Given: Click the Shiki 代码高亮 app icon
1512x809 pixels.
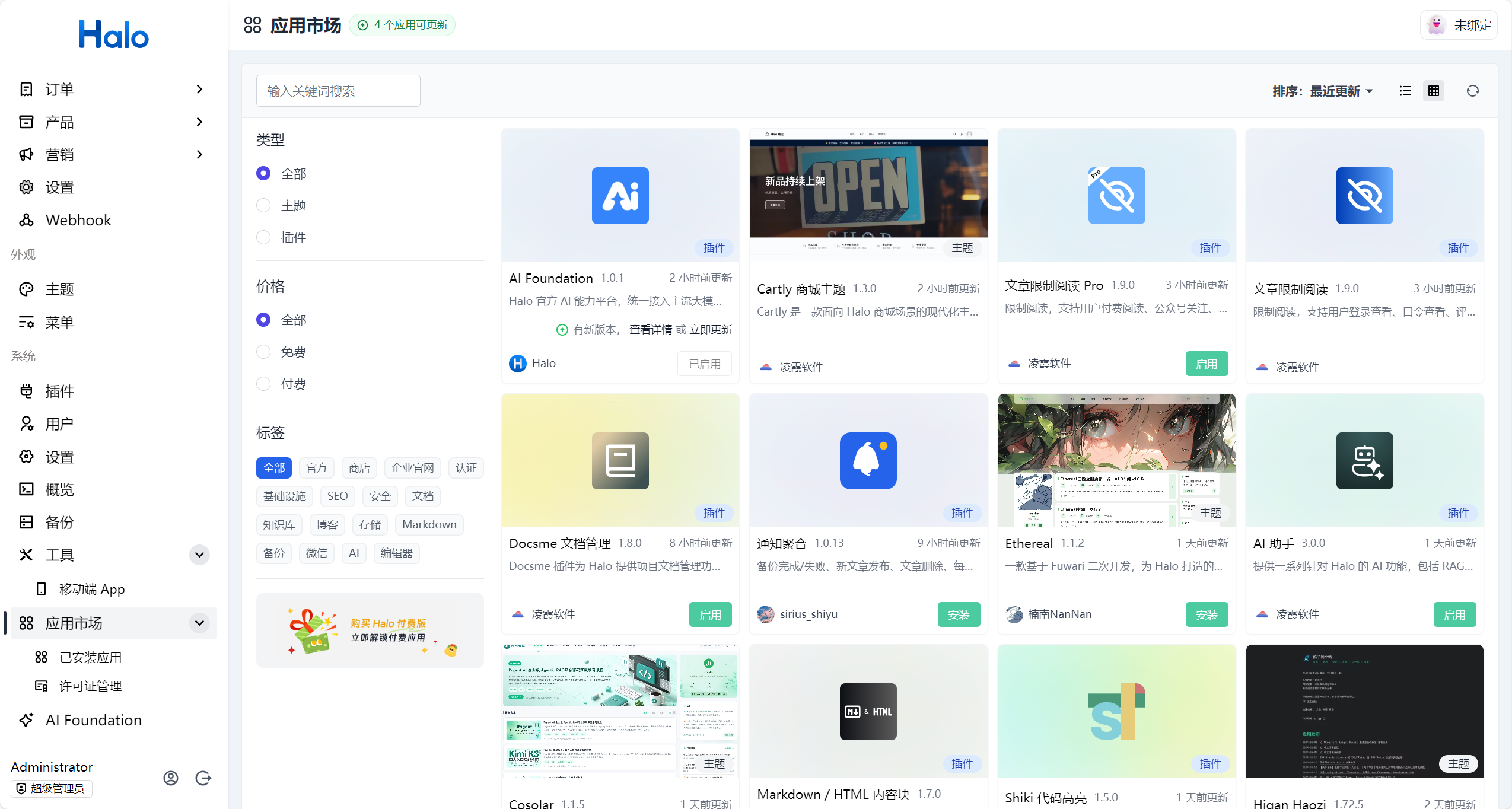Looking at the screenshot, I should [x=1117, y=712].
